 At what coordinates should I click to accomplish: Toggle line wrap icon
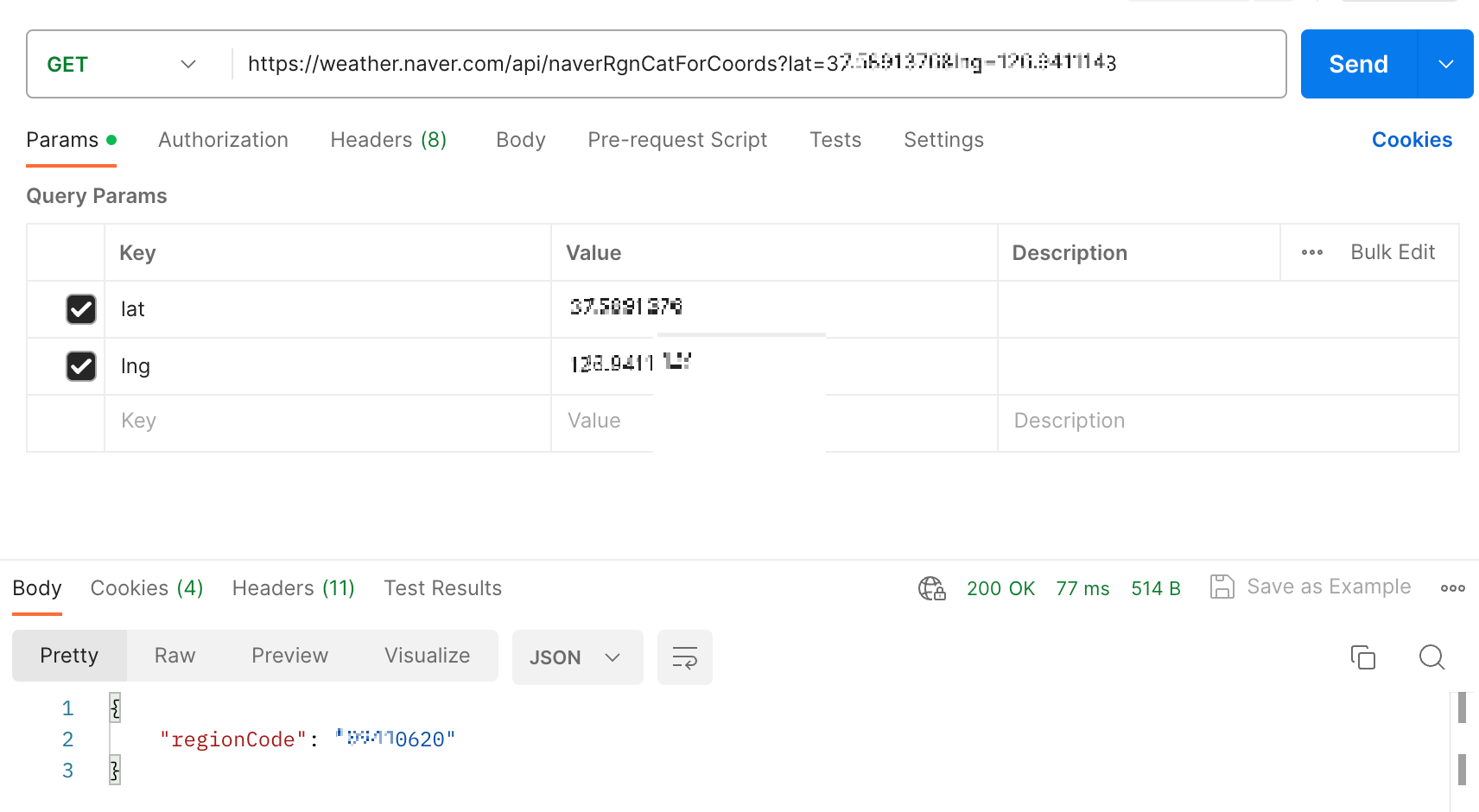point(684,657)
